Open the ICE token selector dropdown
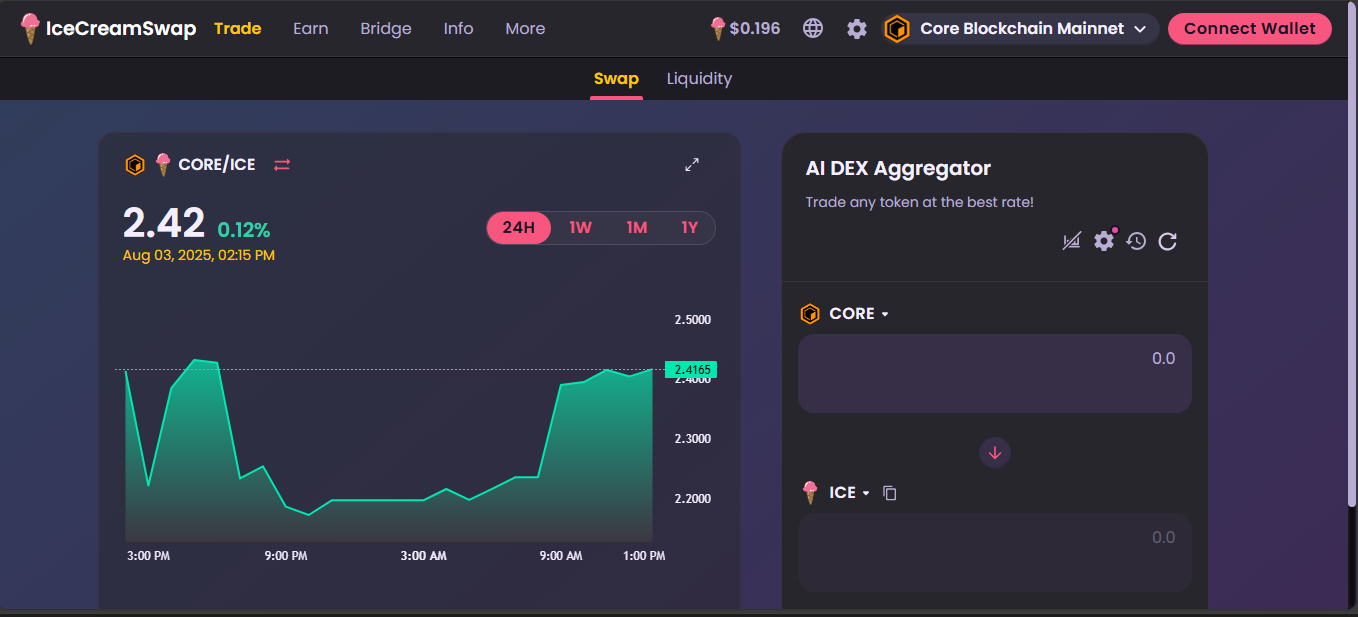The image size is (1358, 617). pyautogui.click(x=836, y=493)
